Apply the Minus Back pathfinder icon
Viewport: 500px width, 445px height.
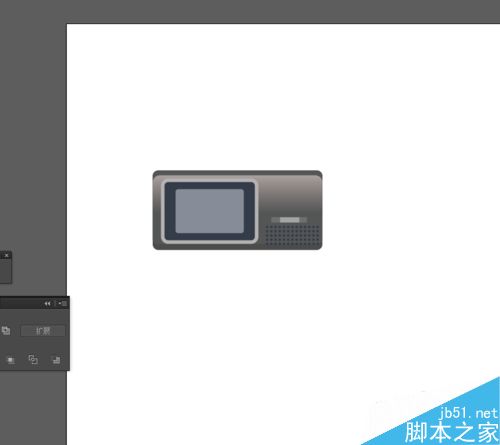(x=56, y=360)
